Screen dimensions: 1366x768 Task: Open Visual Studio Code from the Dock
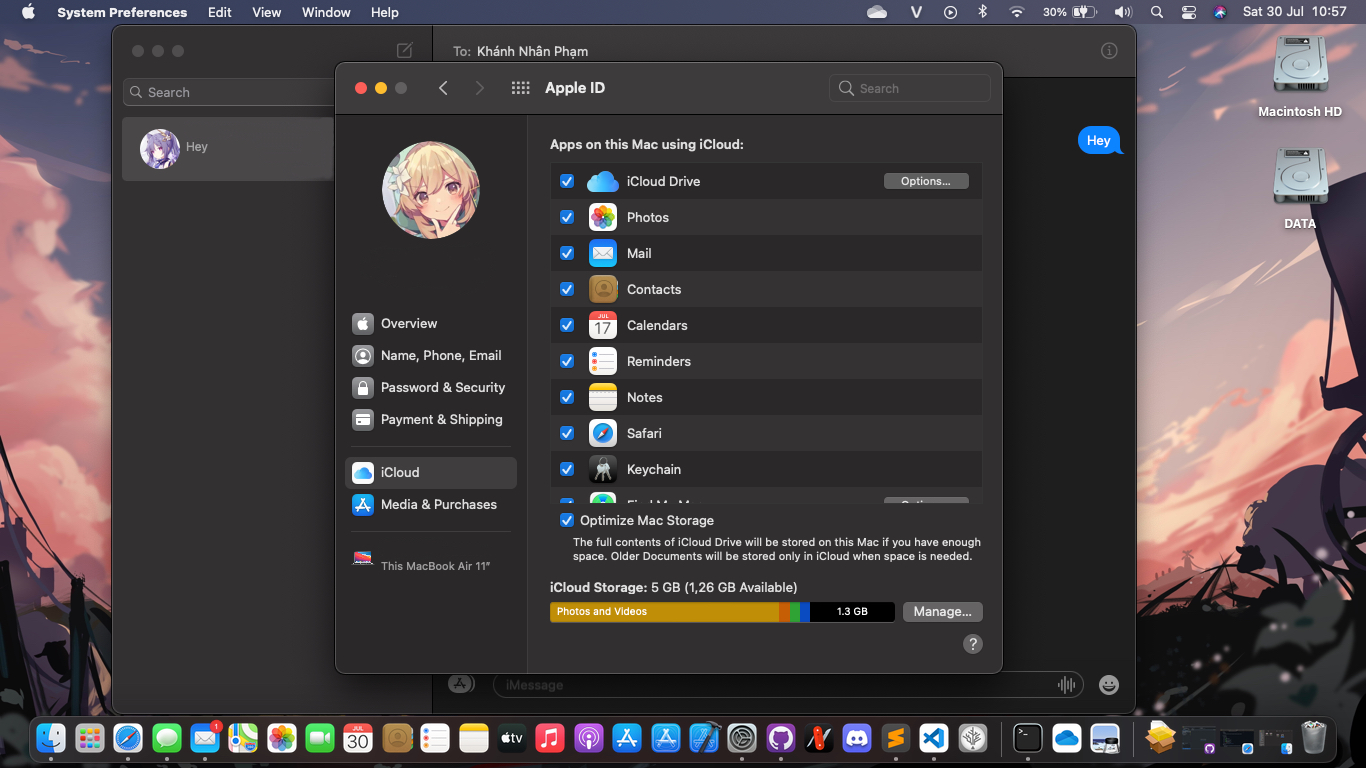click(x=934, y=739)
